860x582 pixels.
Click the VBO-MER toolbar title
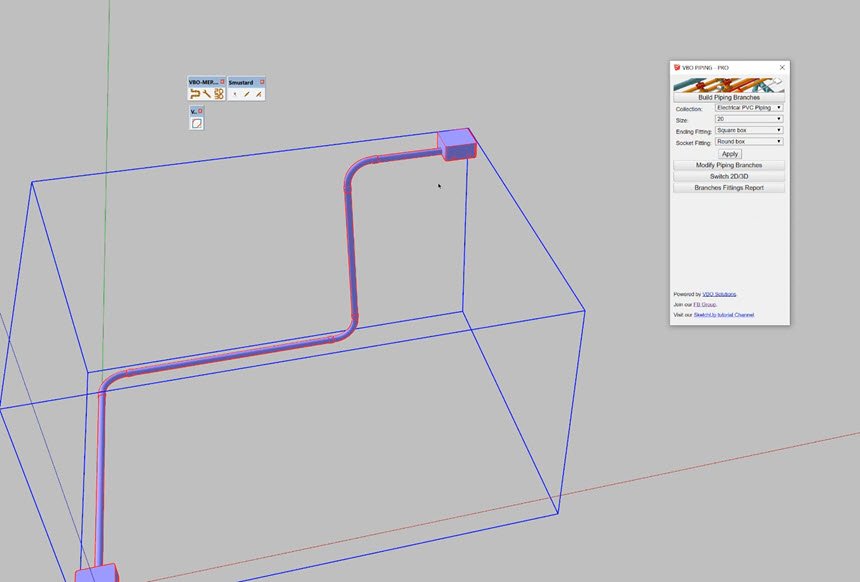tap(203, 82)
